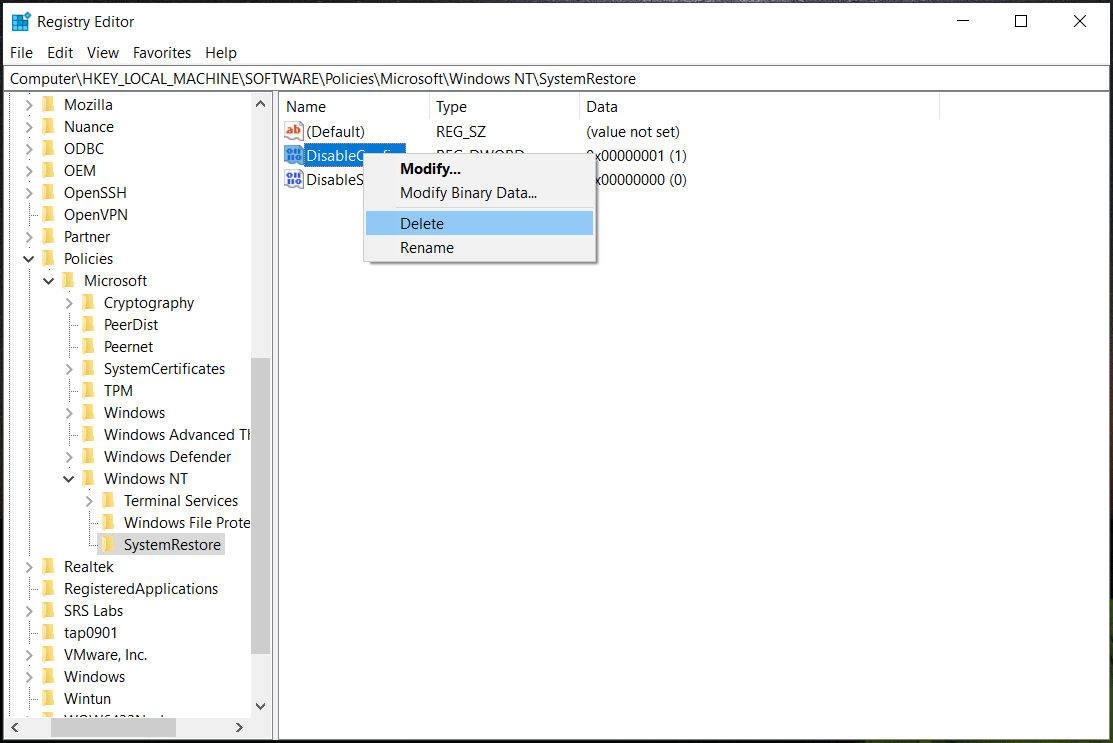Select the SystemRestore folder icon
The width and height of the screenshot is (1113, 743).
click(x=108, y=545)
